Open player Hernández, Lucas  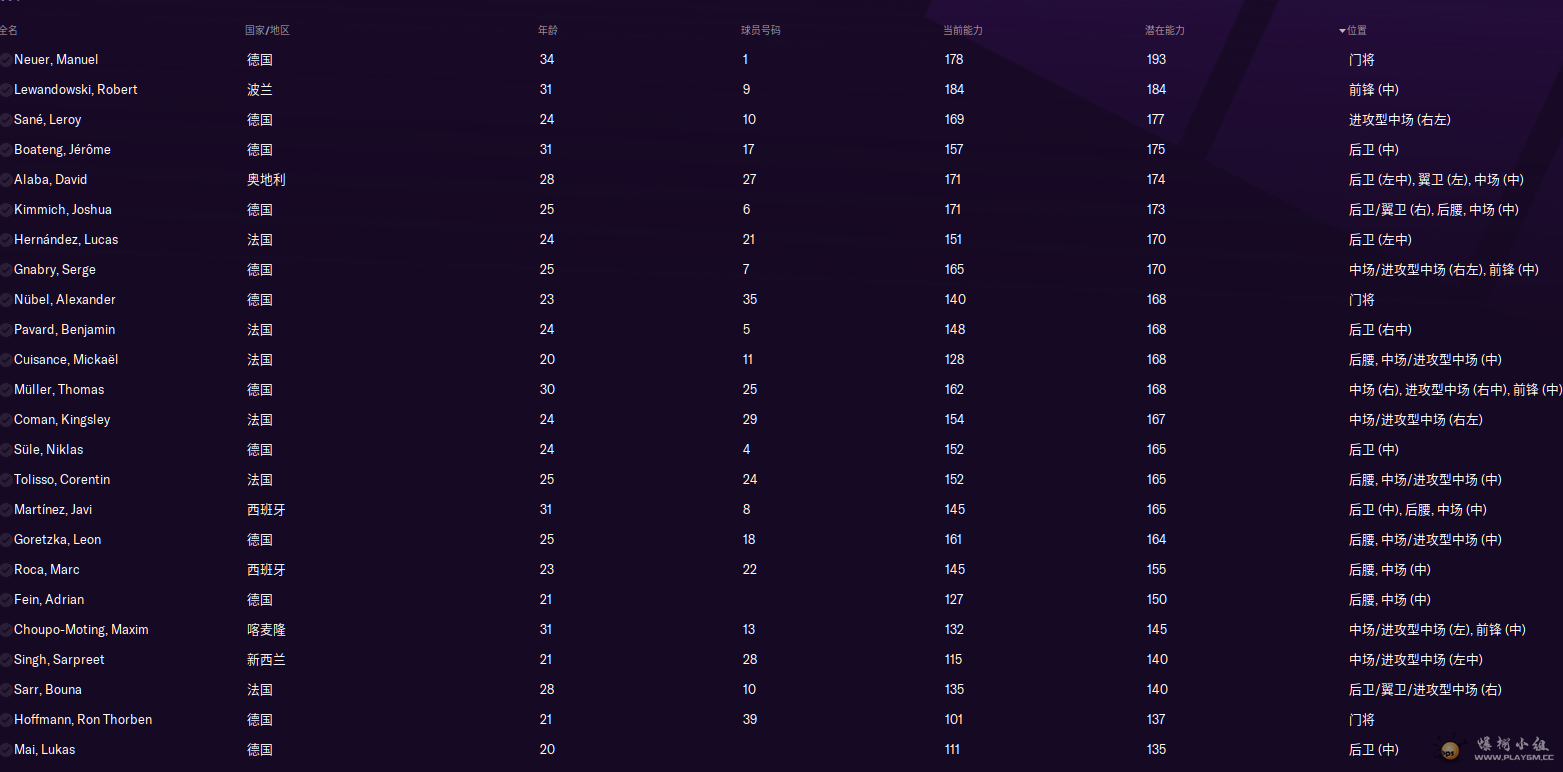66,240
